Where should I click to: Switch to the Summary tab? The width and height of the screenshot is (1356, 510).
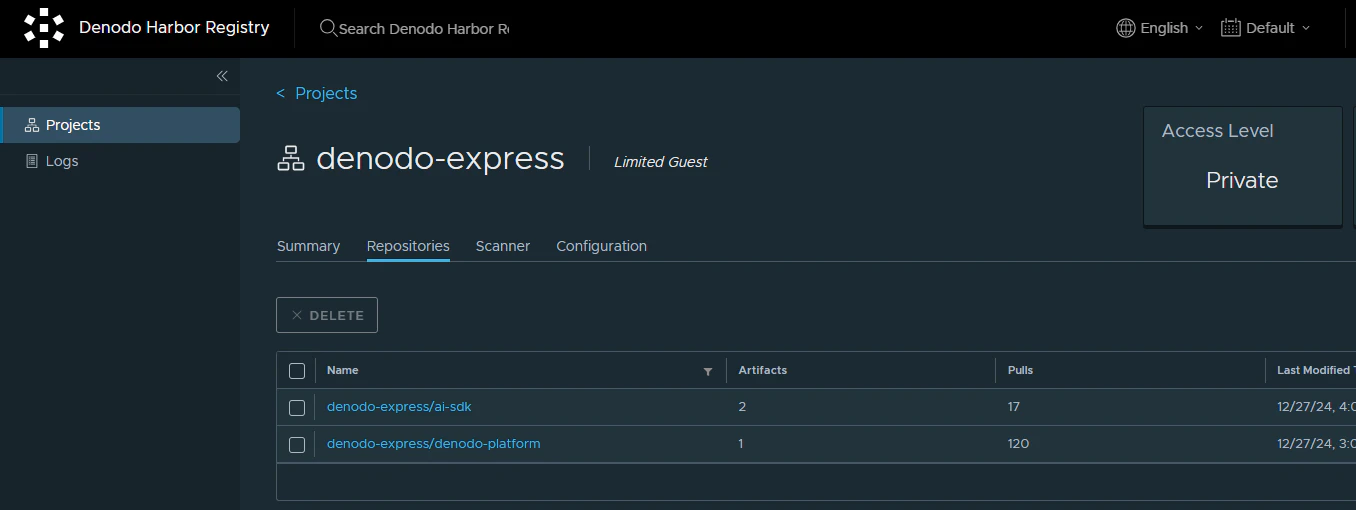[x=308, y=246]
